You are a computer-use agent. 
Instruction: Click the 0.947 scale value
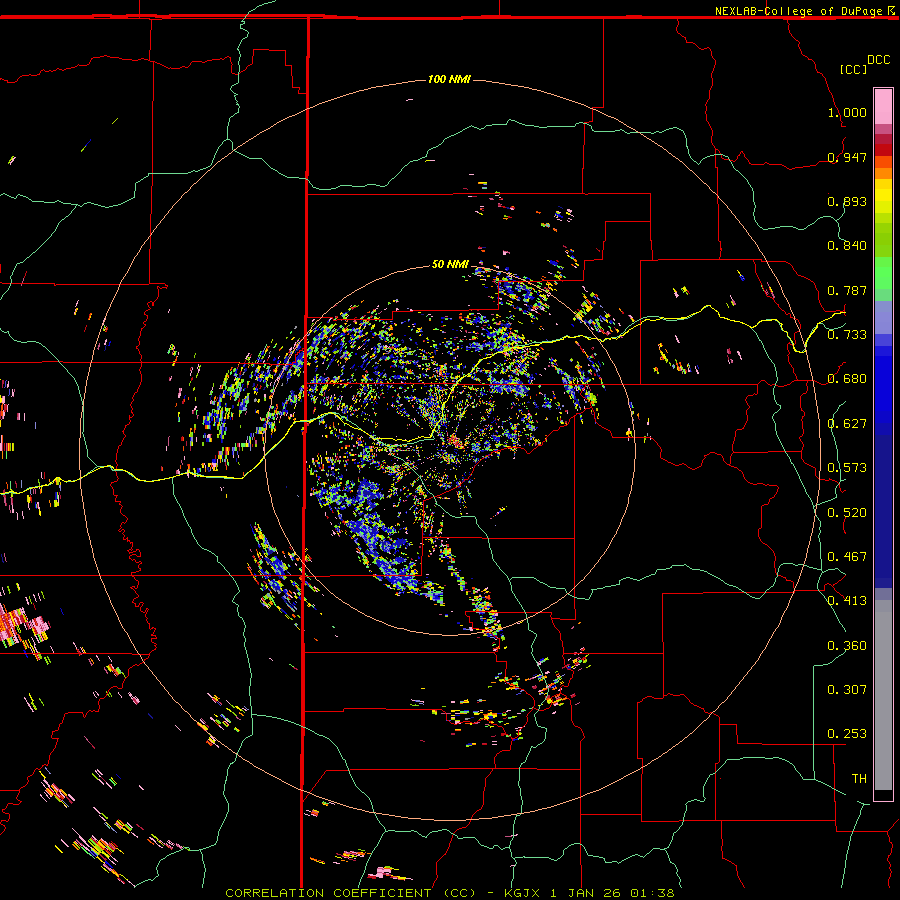click(847, 157)
